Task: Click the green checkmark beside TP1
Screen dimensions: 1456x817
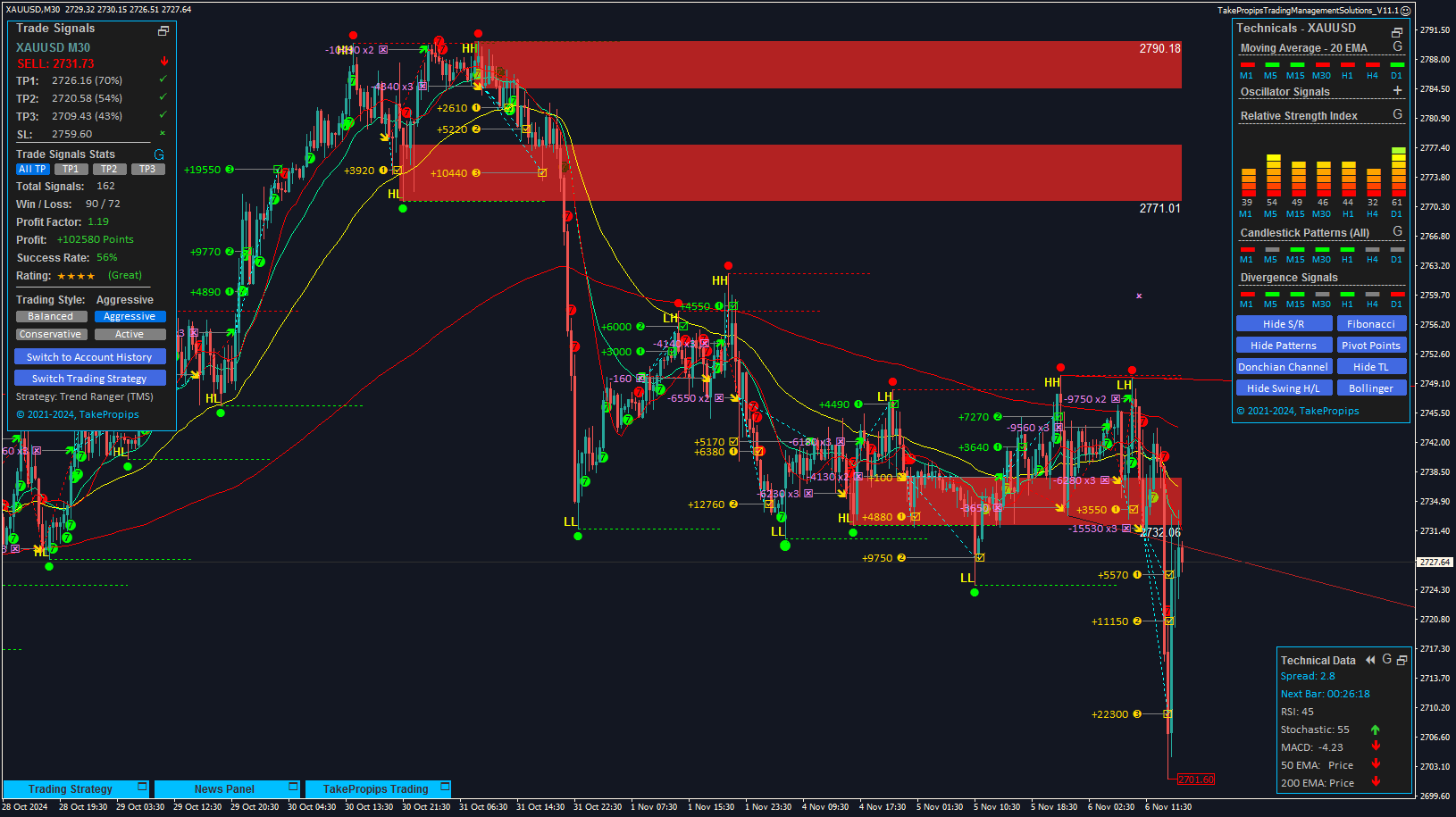Action: [163, 79]
